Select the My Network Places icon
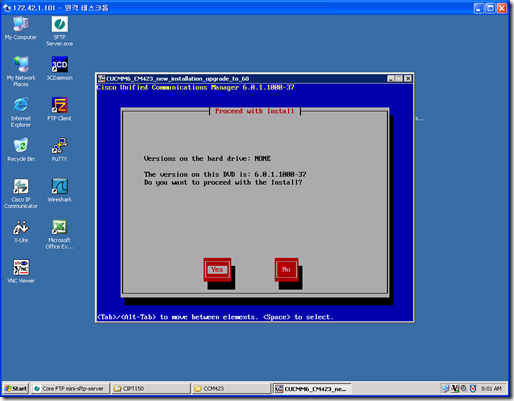This screenshot has height=401, width=514. [21, 72]
